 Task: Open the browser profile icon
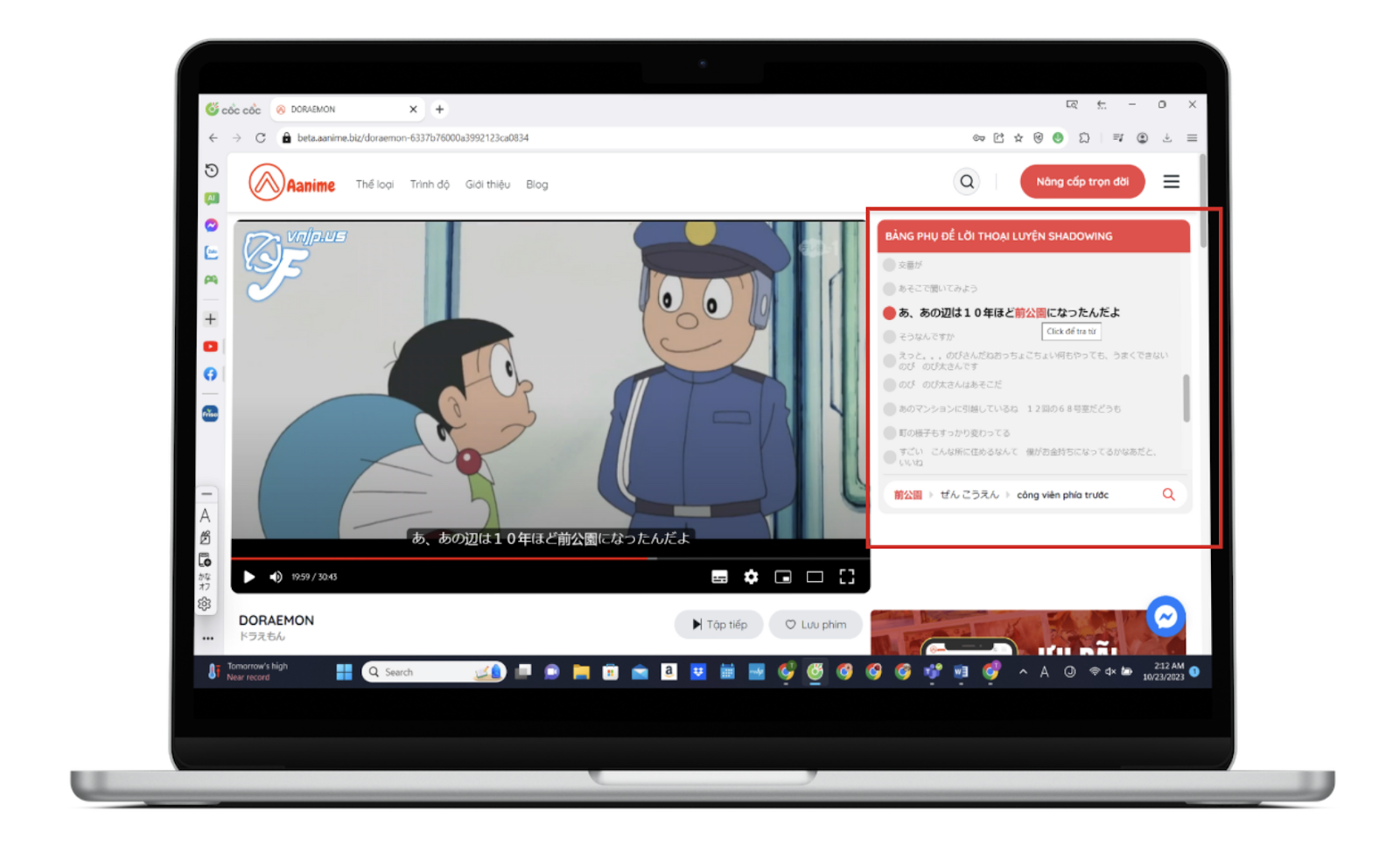tap(1142, 138)
